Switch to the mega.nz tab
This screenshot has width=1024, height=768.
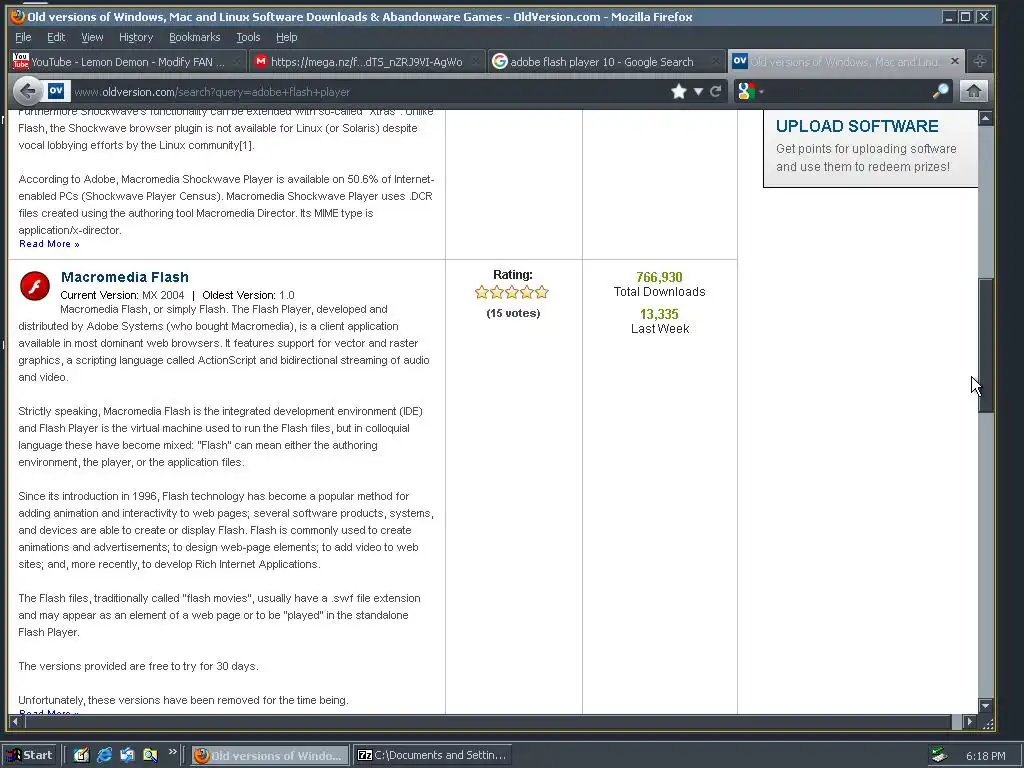point(367,62)
